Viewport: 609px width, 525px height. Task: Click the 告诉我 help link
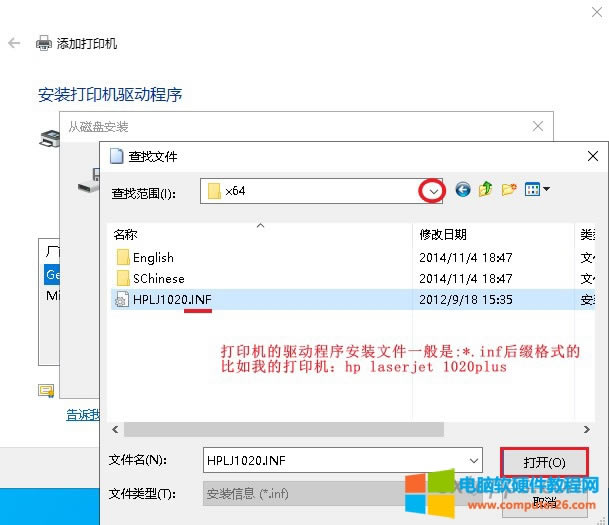82,415
